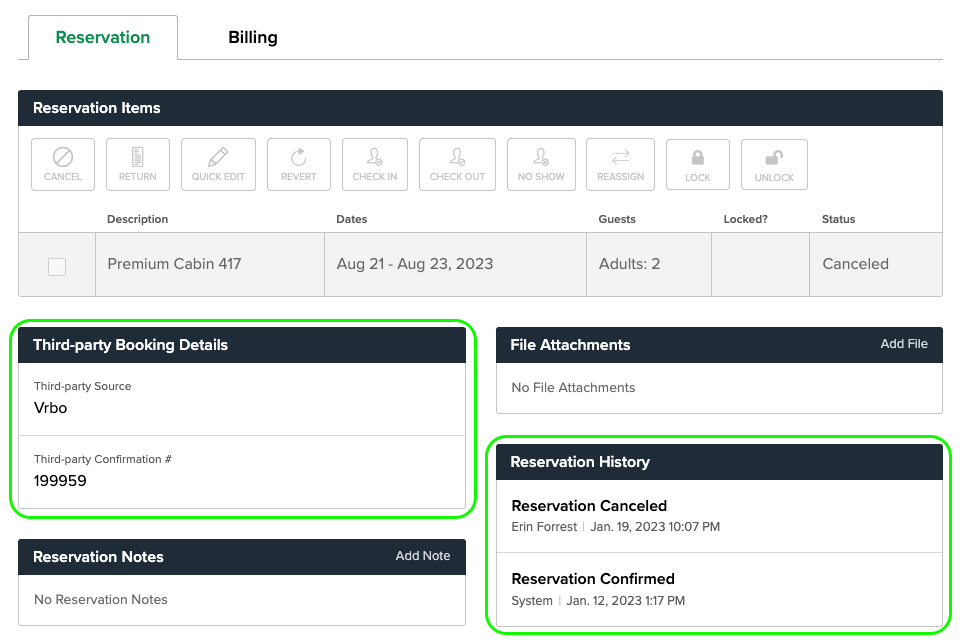Viewport: 968px width, 640px height.
Task: Open Quick Edit for the reservation item
Action: point(218,163)
